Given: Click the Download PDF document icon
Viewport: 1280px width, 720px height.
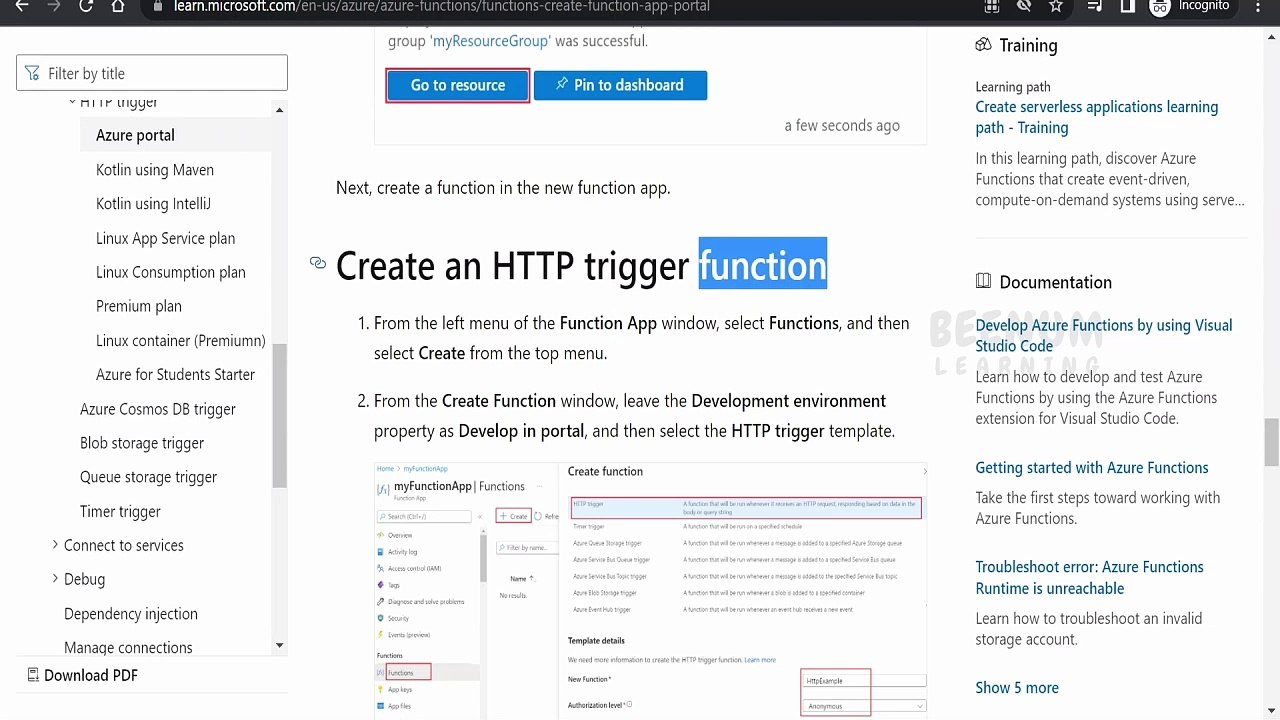Looking at the screenshot, I should click(x=33, y=675).
